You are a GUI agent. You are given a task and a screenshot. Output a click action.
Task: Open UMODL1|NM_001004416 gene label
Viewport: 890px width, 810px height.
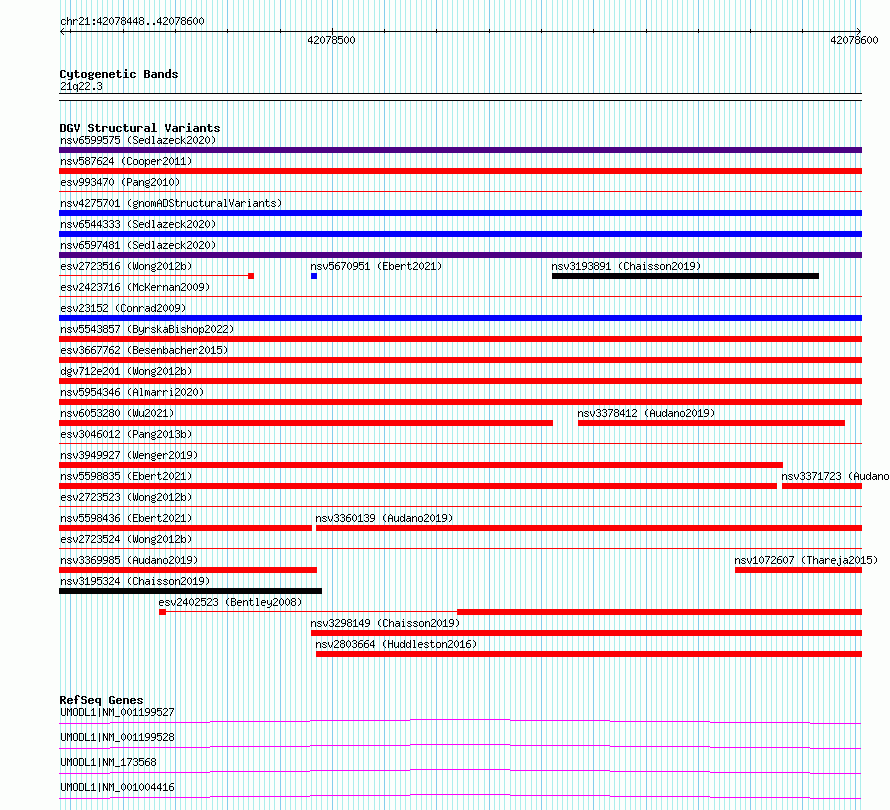117,787
